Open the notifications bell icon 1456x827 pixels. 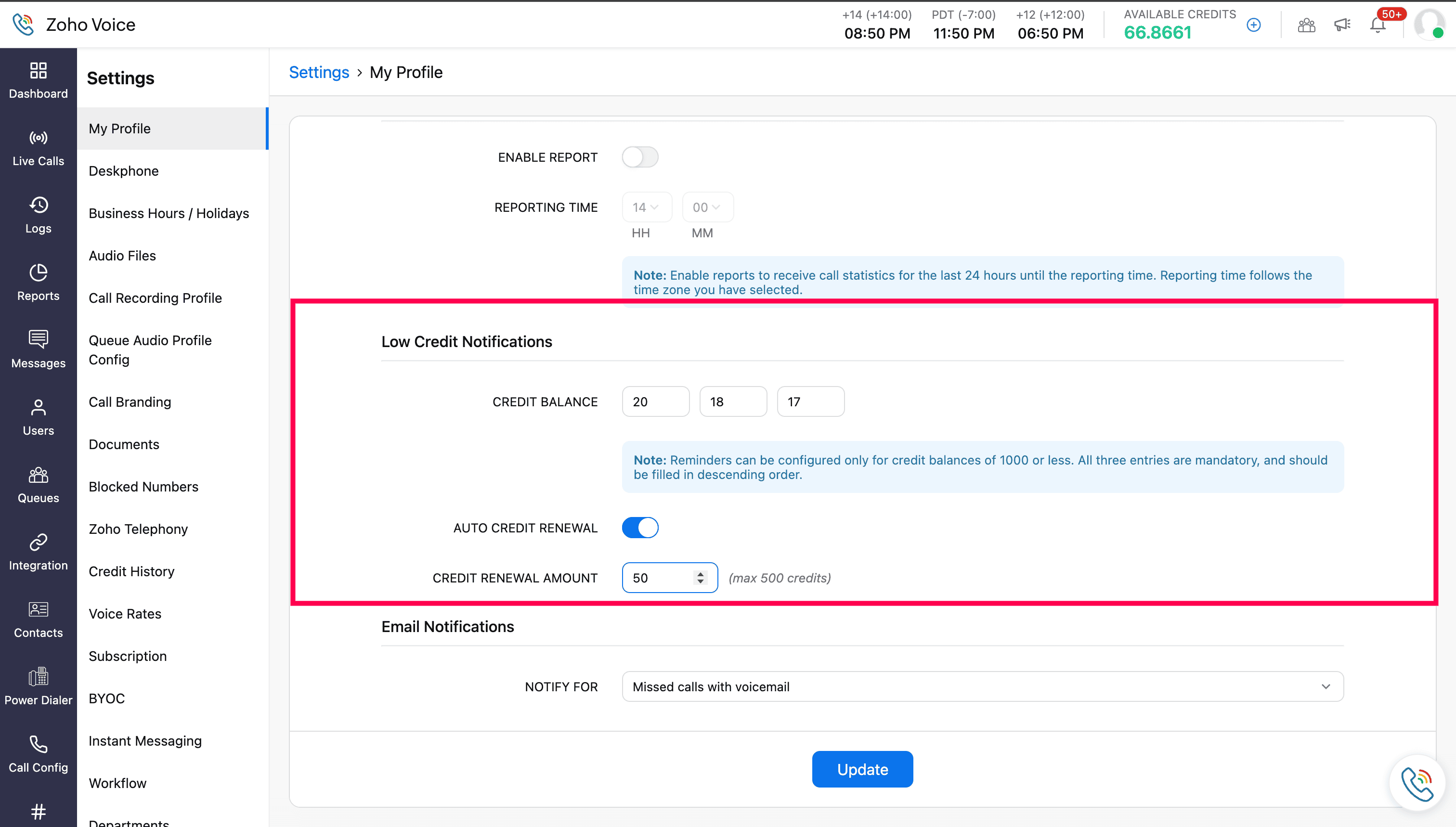click(x=1378, y=25)
